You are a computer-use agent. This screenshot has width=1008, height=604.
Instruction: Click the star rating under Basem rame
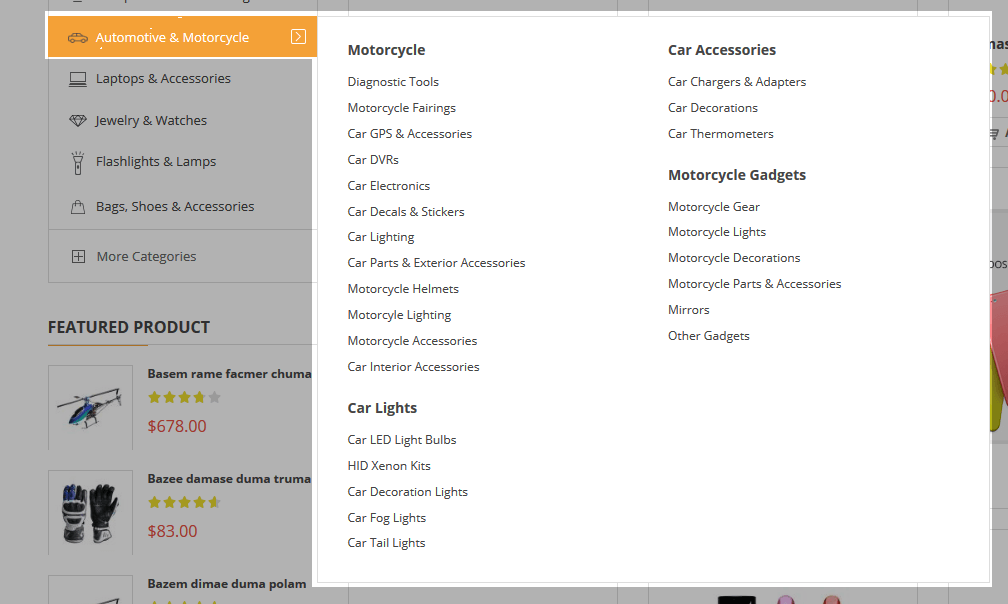(x=184, y=397)
